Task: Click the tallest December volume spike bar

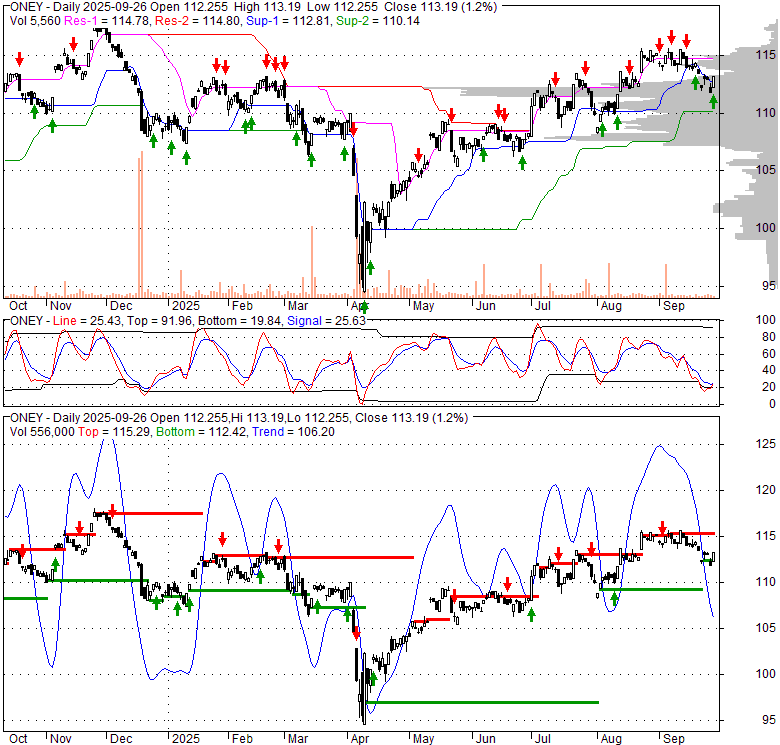Action: [x=142, y=225]
